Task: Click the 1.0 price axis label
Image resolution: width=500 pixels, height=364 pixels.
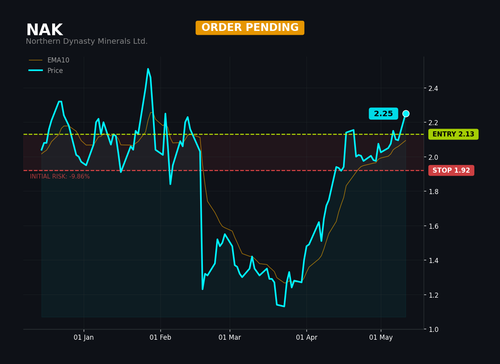Action: pos(433,329)
